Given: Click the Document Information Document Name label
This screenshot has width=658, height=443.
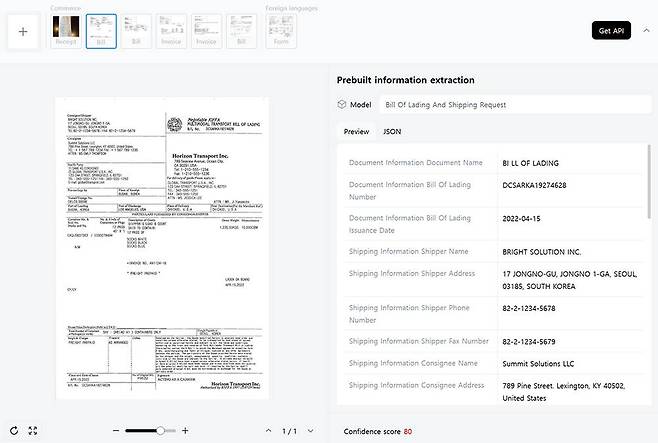Looking at the screenshot, I should [415, 163].
